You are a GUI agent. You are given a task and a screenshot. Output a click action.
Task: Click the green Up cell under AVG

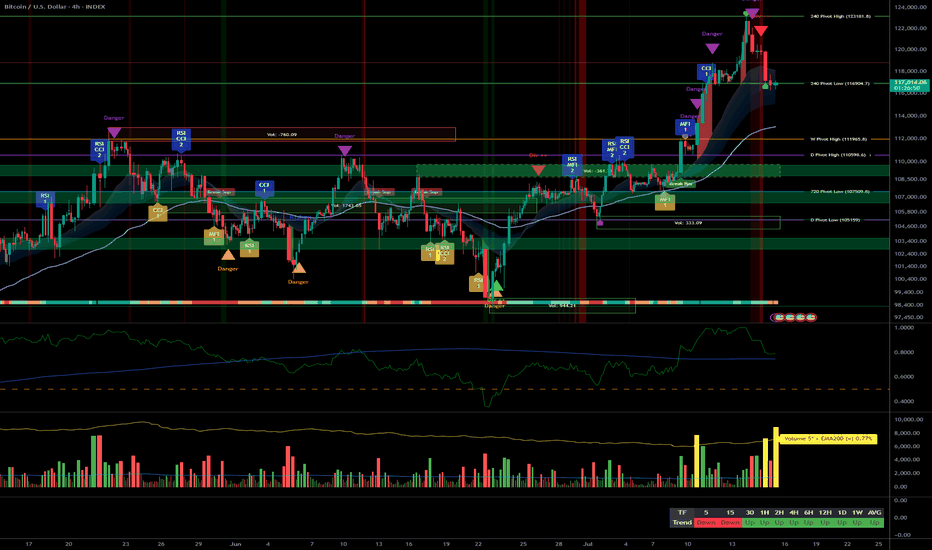[874, 523]
